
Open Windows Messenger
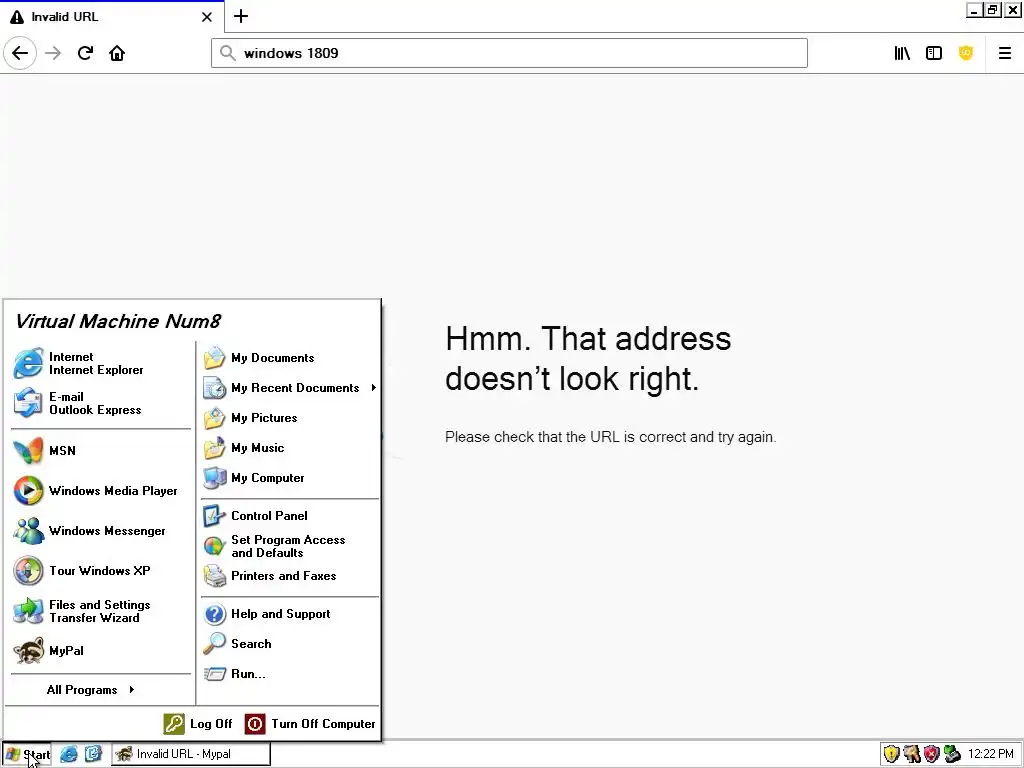[101, 531]
